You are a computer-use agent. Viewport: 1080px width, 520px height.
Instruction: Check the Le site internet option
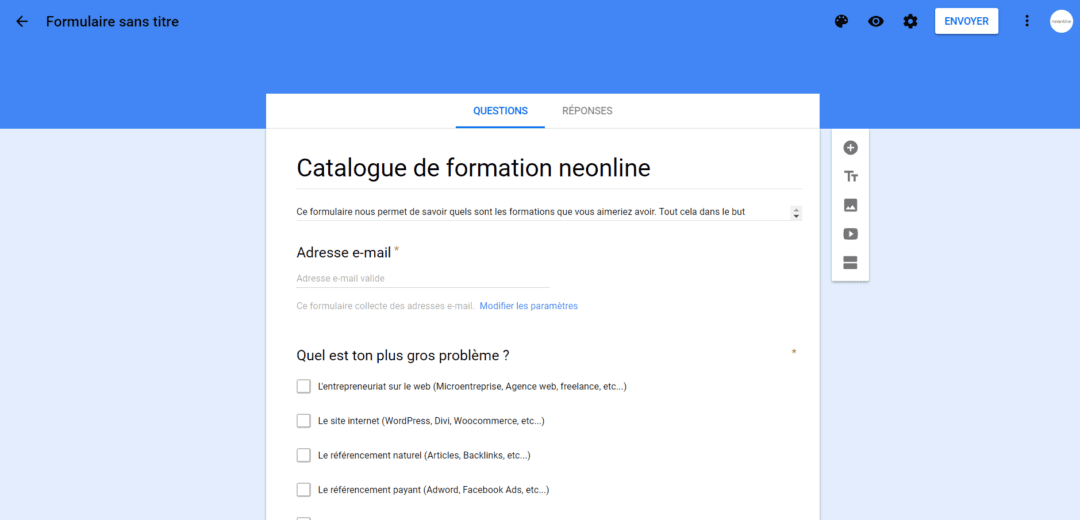(304, 421)
